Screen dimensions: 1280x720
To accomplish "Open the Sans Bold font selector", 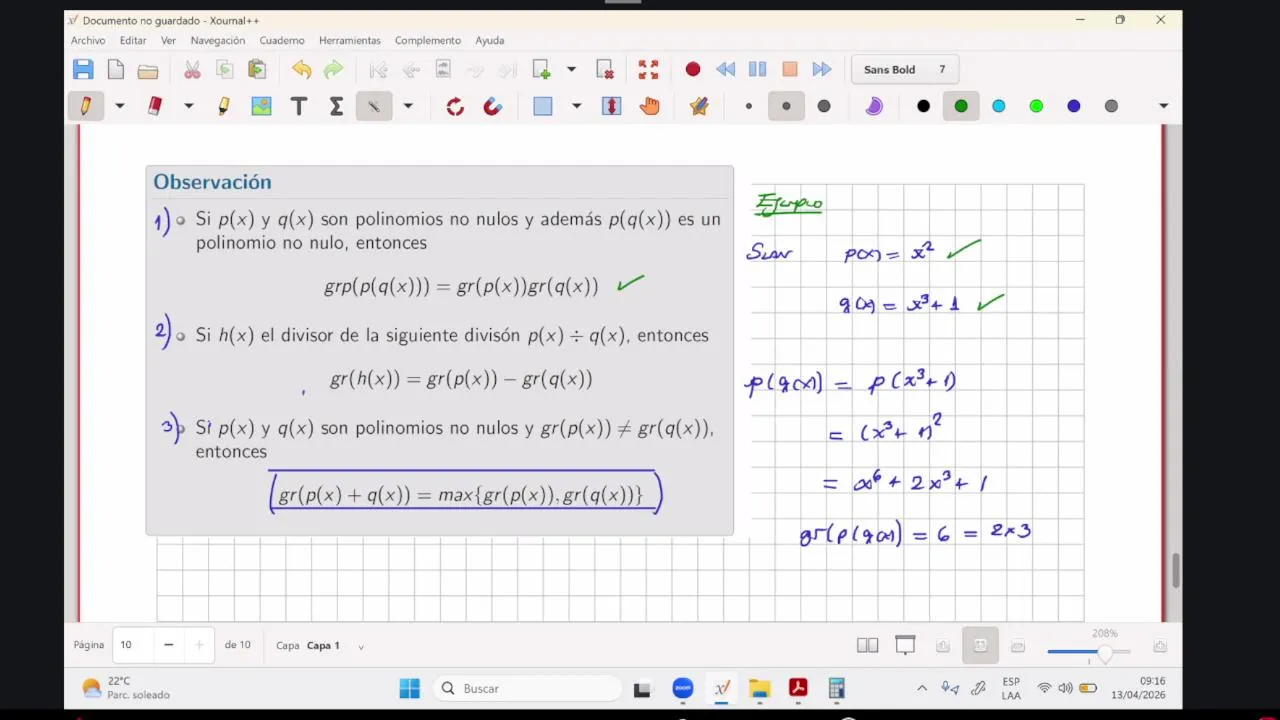I will click(905, 69).
